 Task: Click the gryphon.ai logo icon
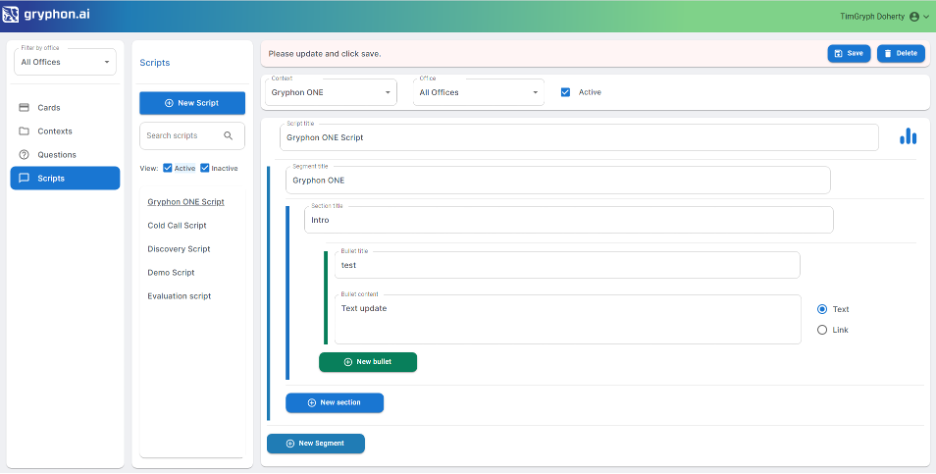10,14
